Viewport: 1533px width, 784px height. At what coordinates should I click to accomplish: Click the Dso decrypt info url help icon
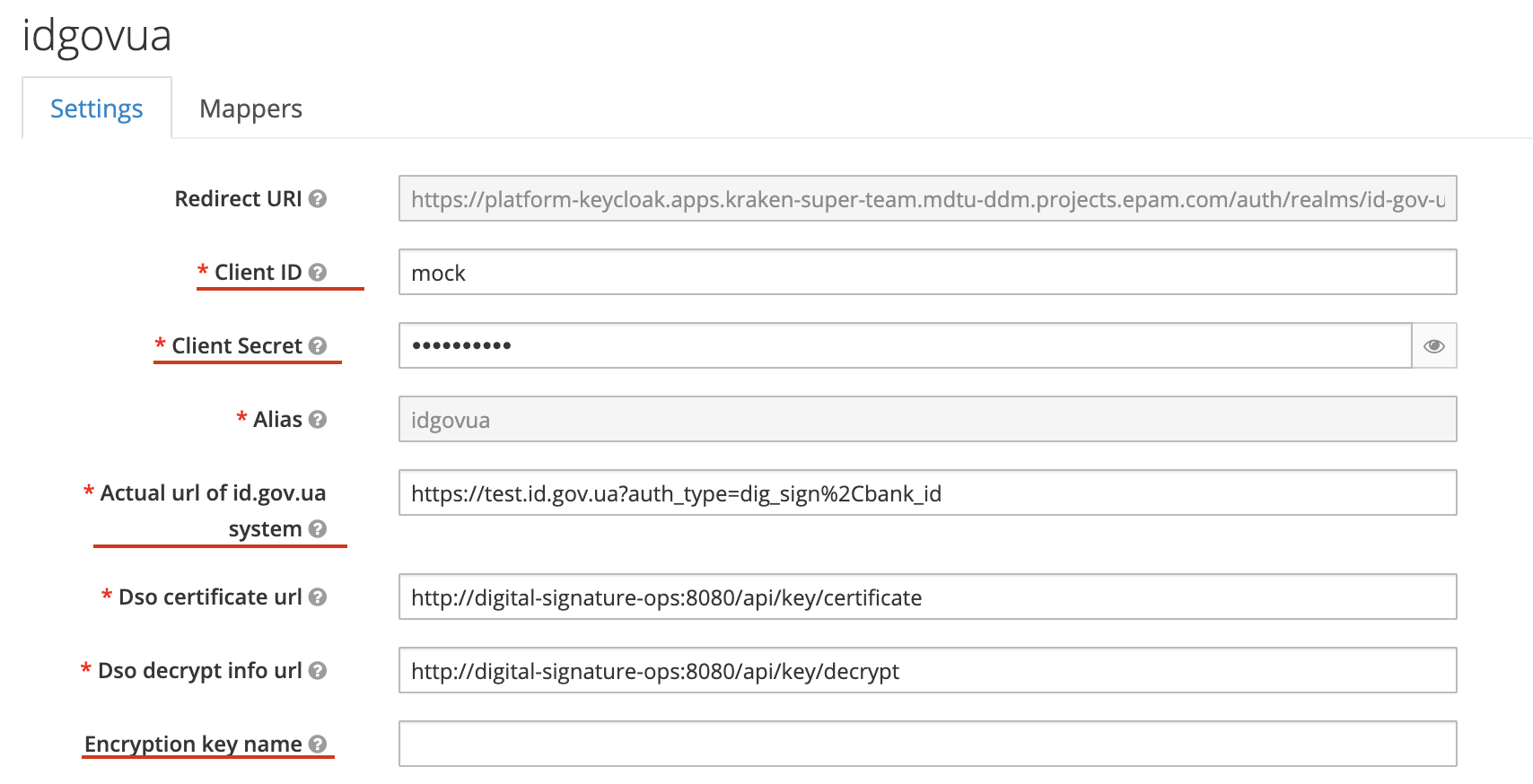[318, 671]
